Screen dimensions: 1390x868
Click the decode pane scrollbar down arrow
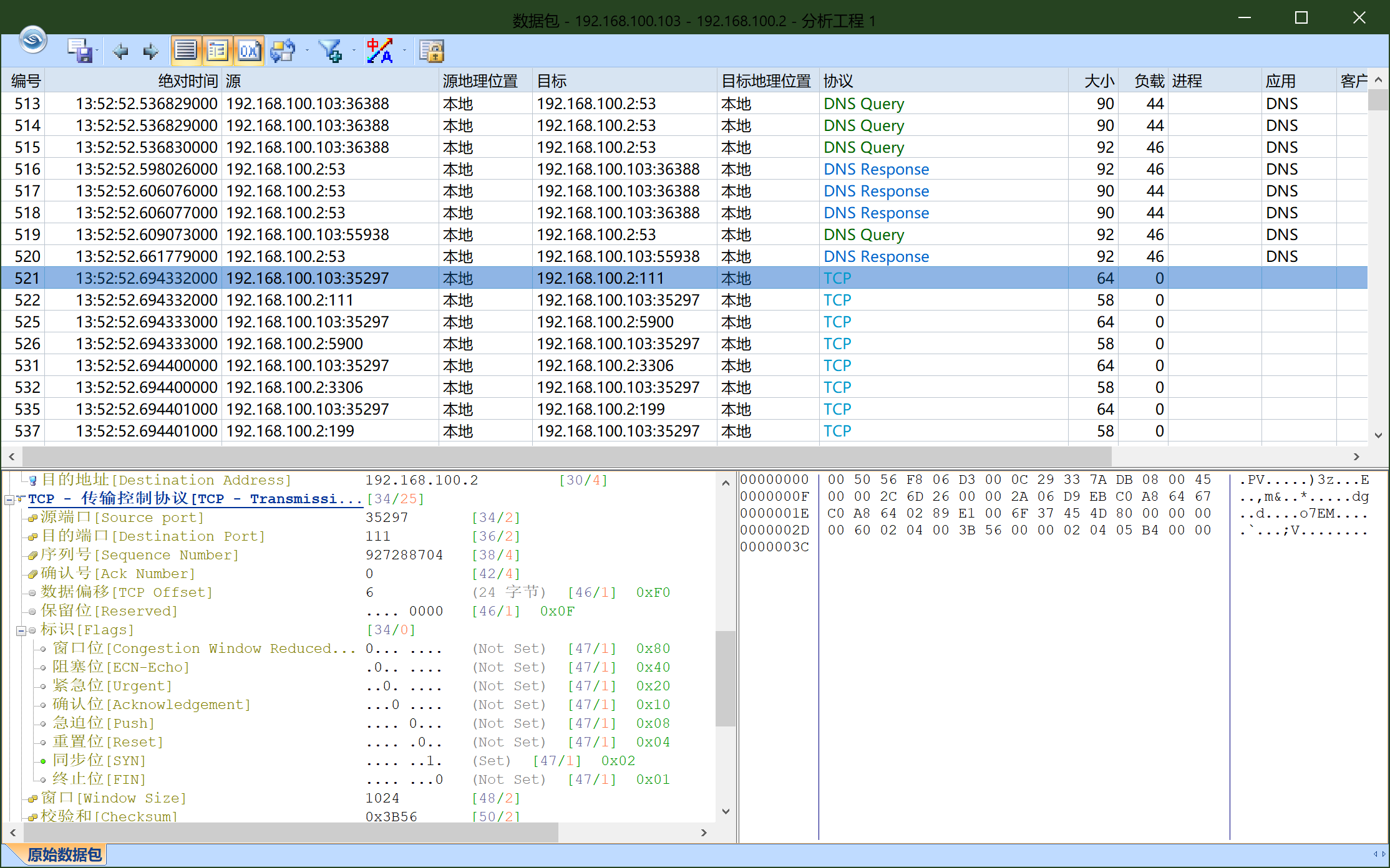(726, 811)
